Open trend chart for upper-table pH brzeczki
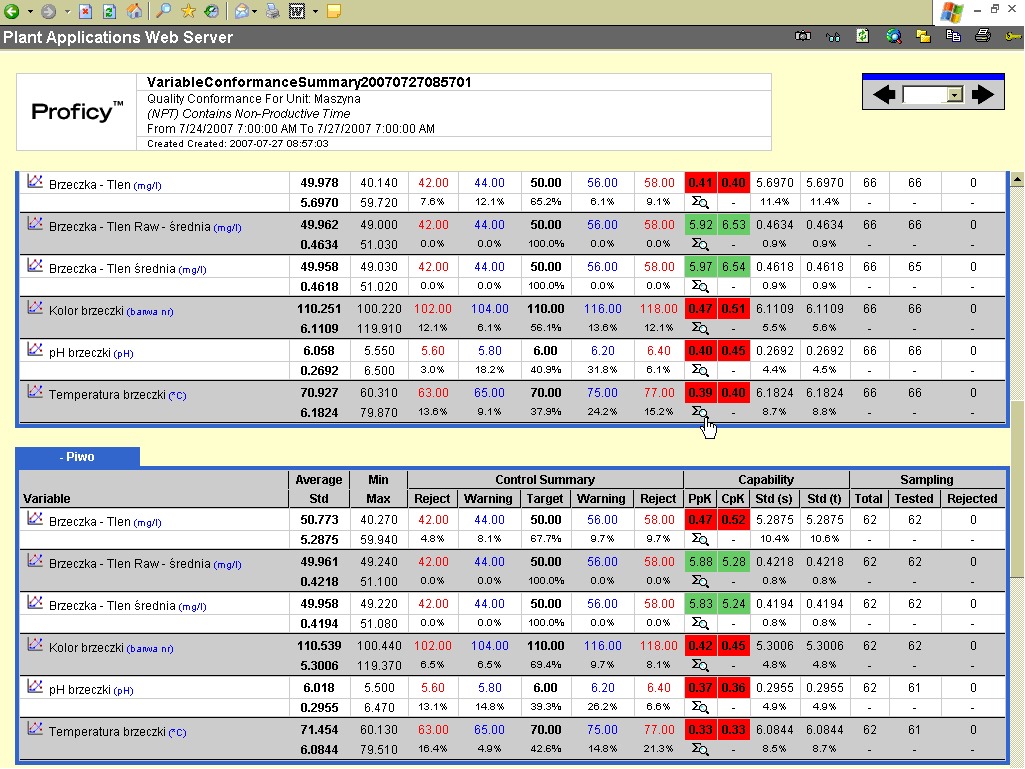The height and width of the screenshot is (769, 1025). click(35, 349)
